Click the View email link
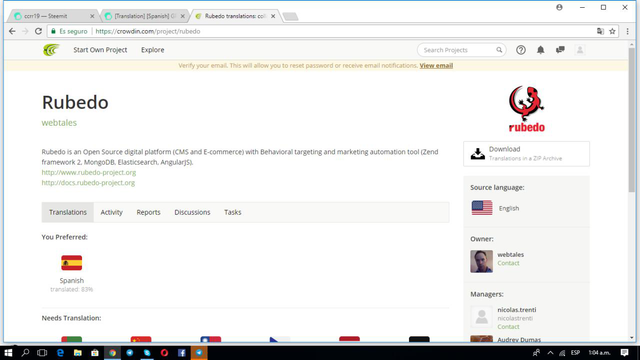640x360 pixels. 436,65
